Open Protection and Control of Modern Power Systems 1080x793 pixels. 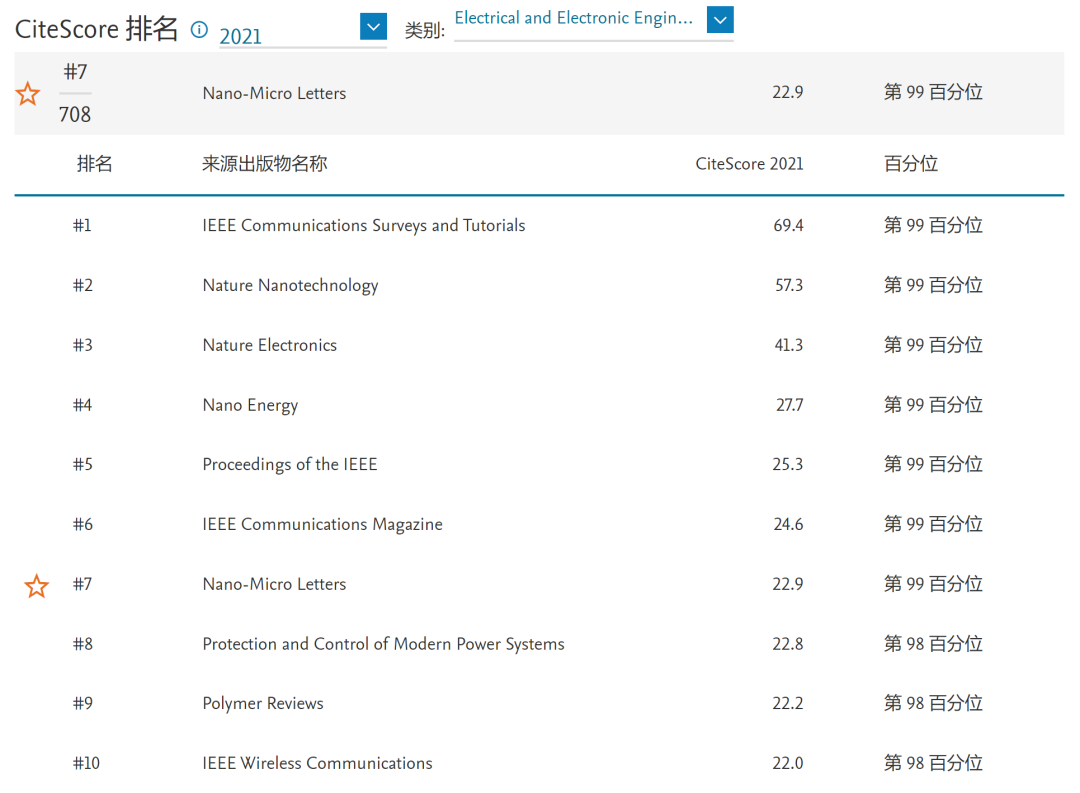click(384, 644)
